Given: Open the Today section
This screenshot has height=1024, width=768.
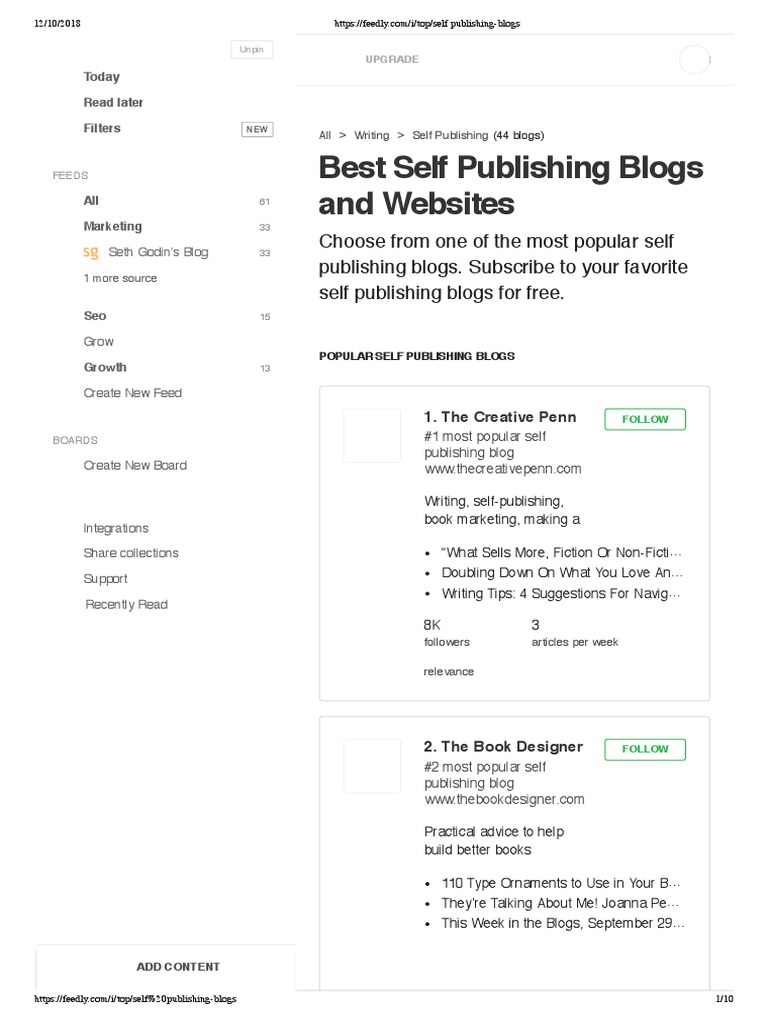Looking at the screenshot, I should (101, 77).
